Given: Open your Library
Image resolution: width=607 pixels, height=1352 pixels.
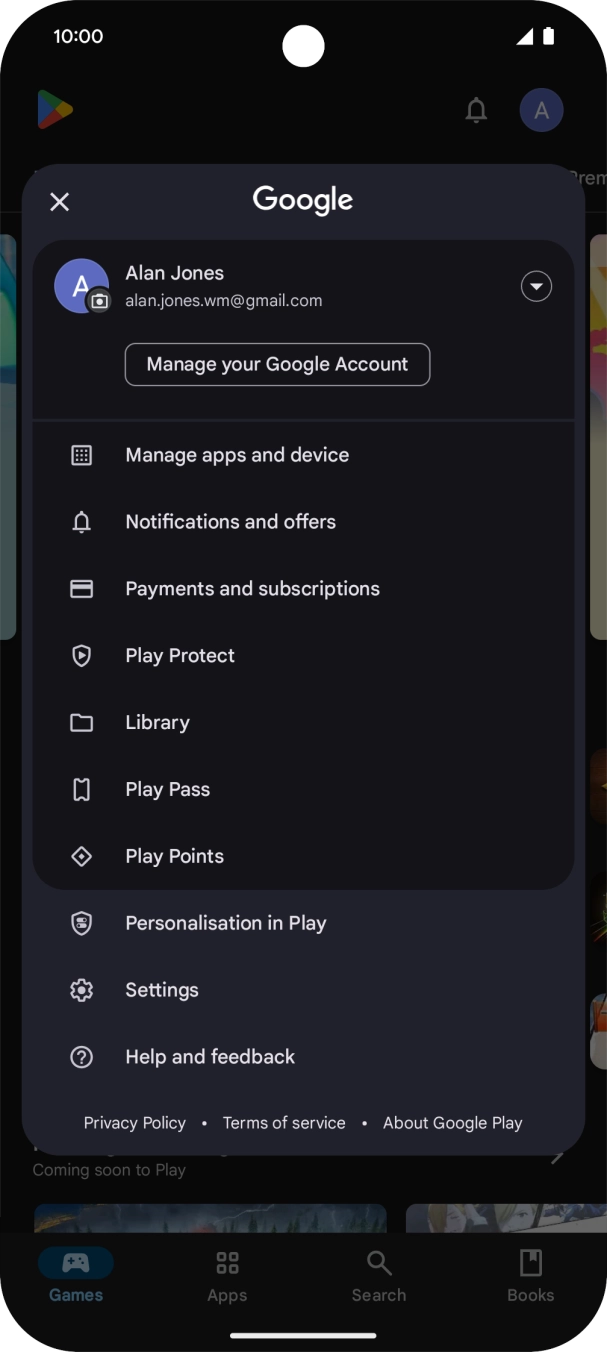Looking at the screenshot, I should point(157,722).
